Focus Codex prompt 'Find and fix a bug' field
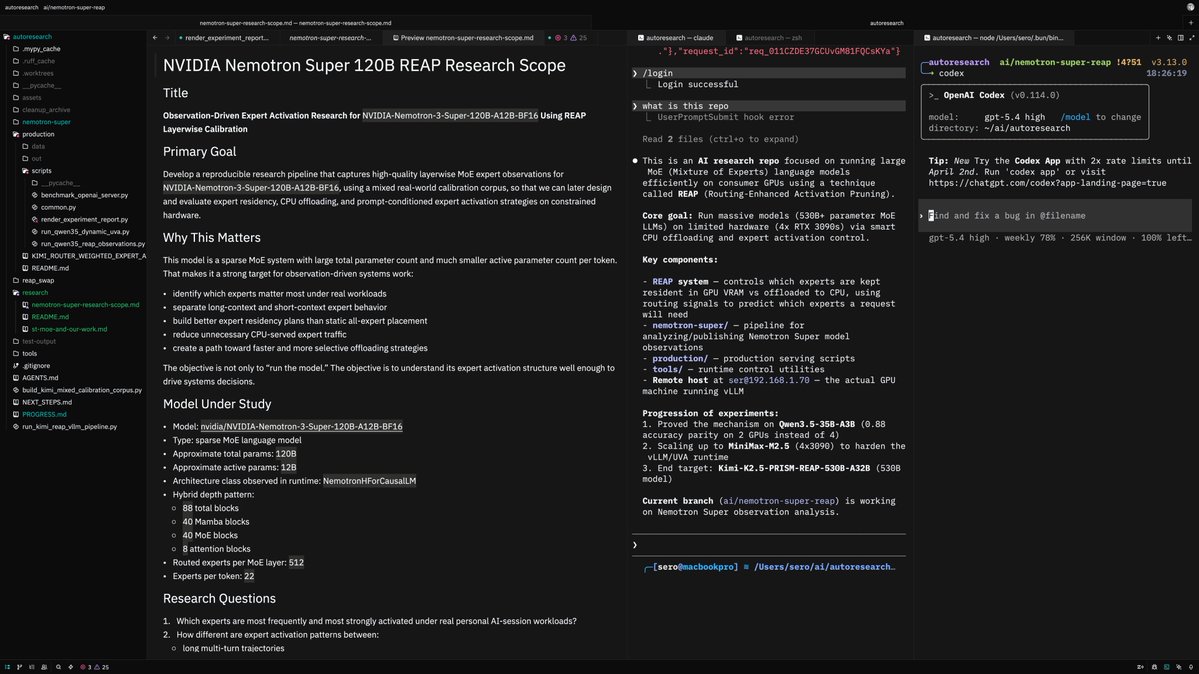The width and height of the screenshot is (1199, 674). (1055, 216)
